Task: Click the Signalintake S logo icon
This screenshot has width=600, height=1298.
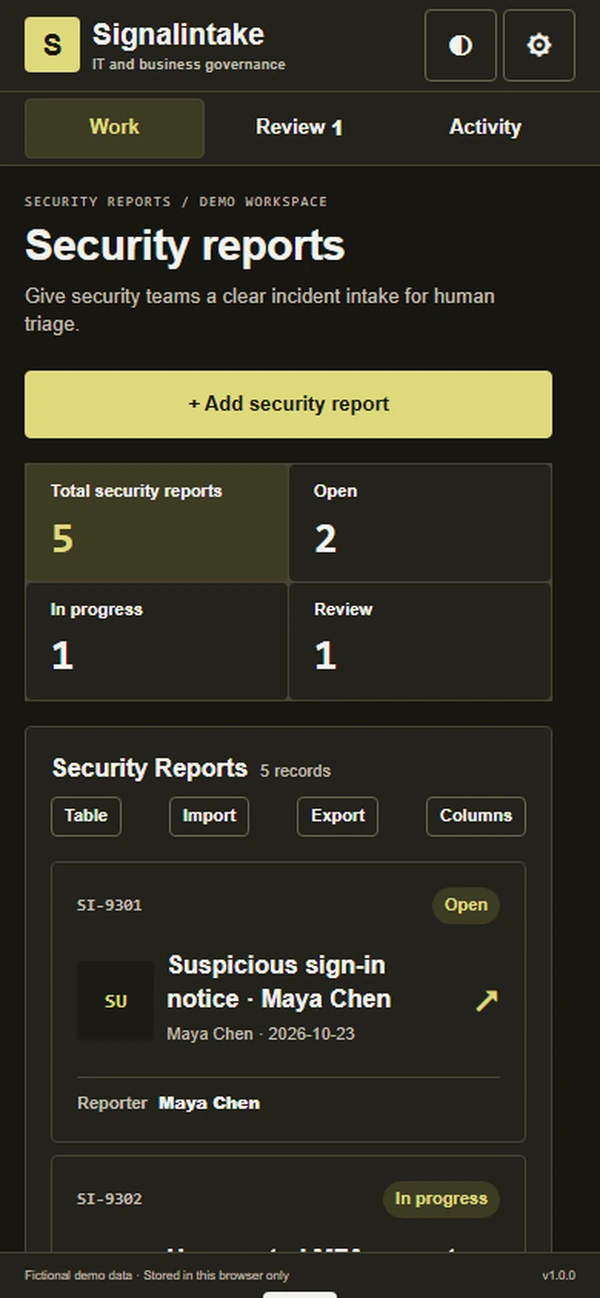Action: 52,45
